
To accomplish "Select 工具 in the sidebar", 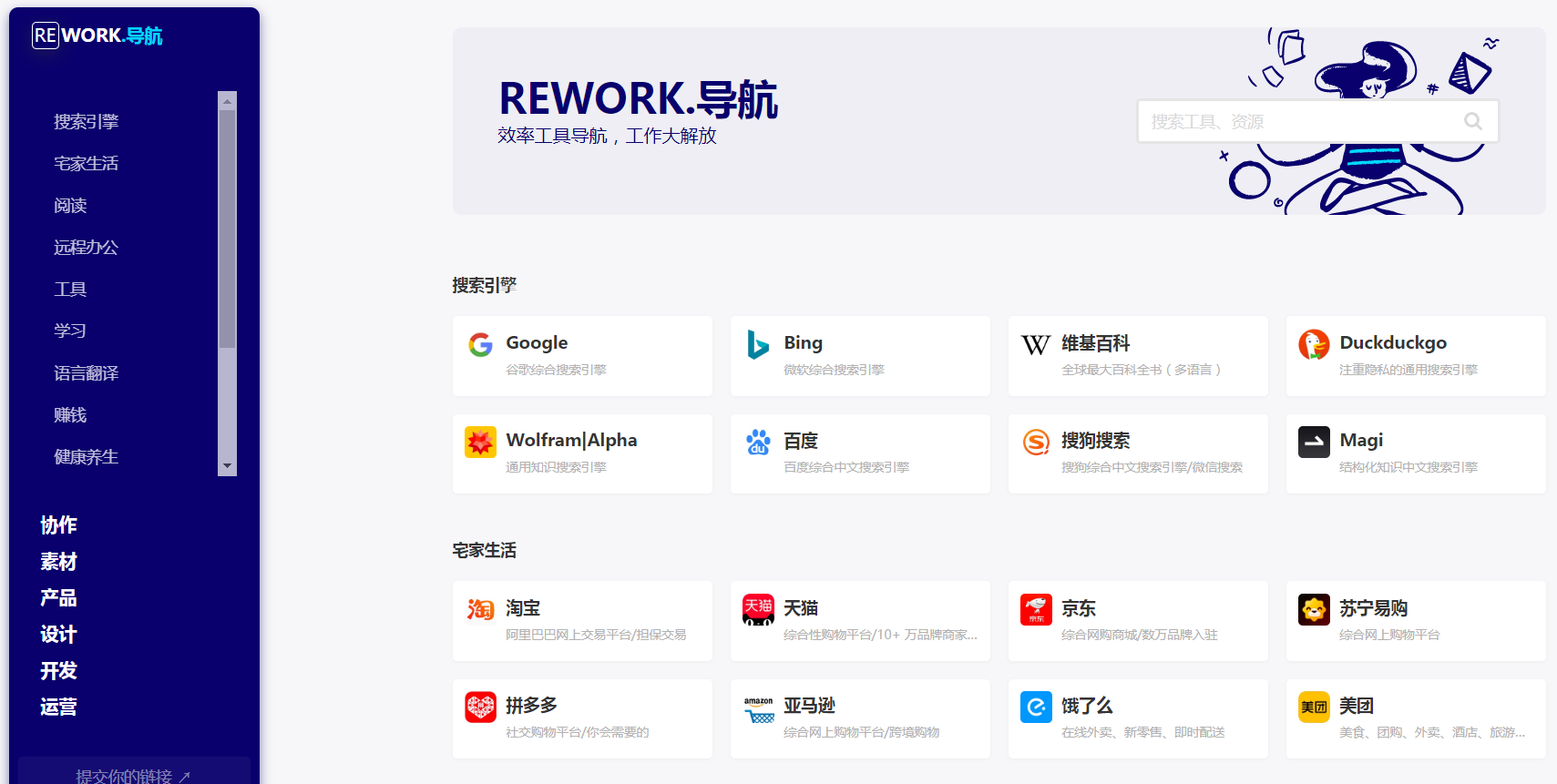I will tap(70, 290).
